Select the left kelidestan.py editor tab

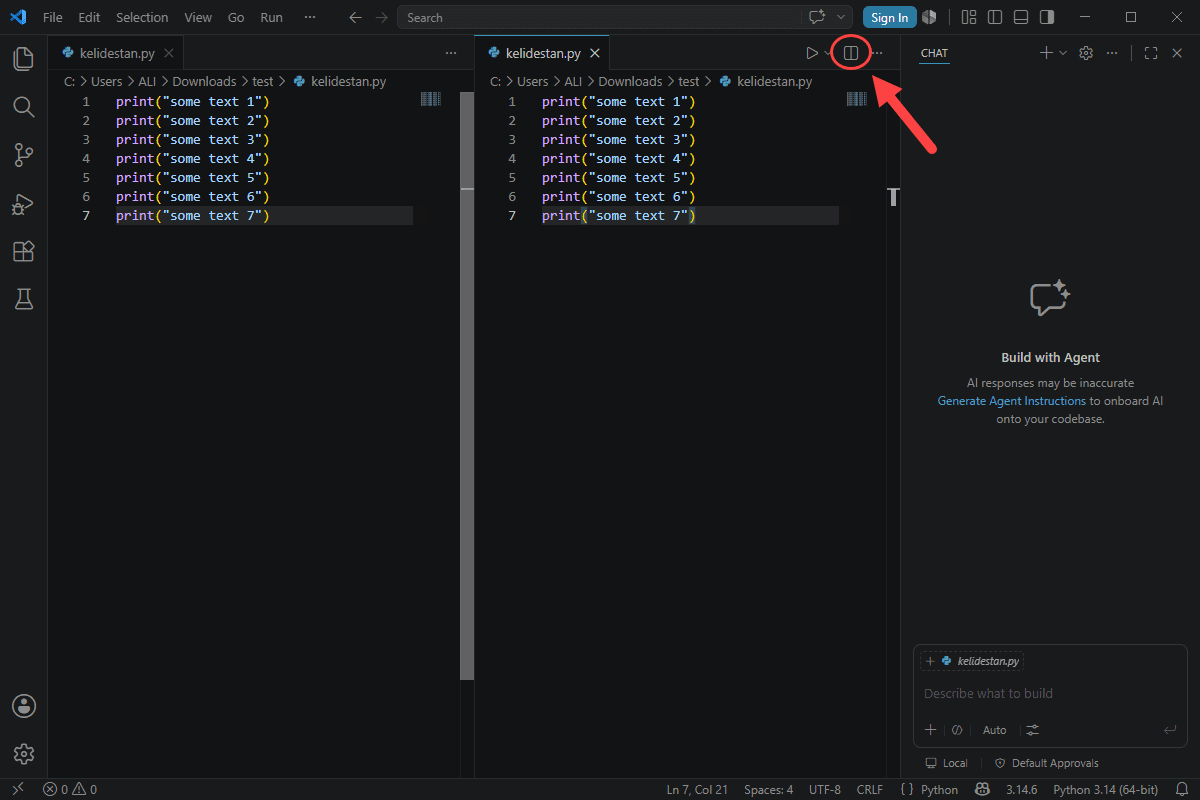click(118, 53)
